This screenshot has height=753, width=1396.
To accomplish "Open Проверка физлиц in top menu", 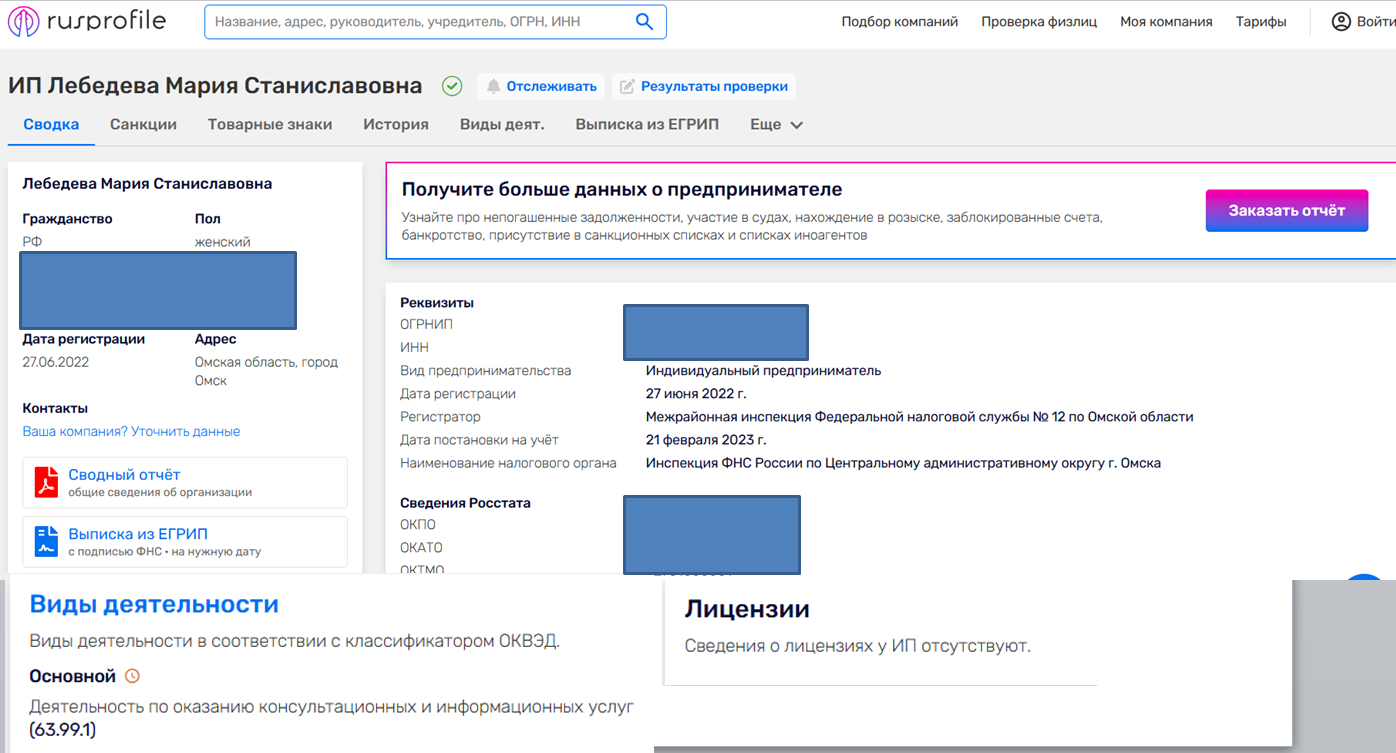I will pyautogui.click(x=1039, y=22).
